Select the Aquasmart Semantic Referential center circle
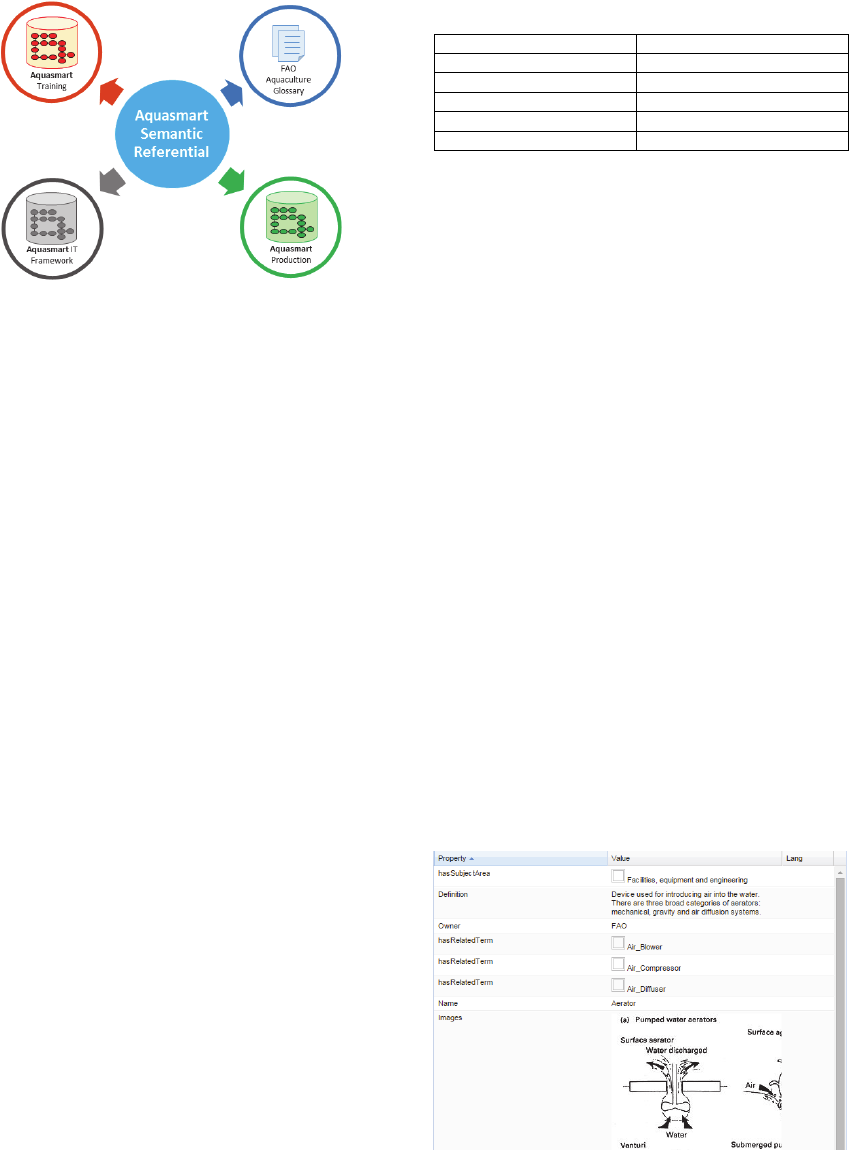 click(172, 133)
